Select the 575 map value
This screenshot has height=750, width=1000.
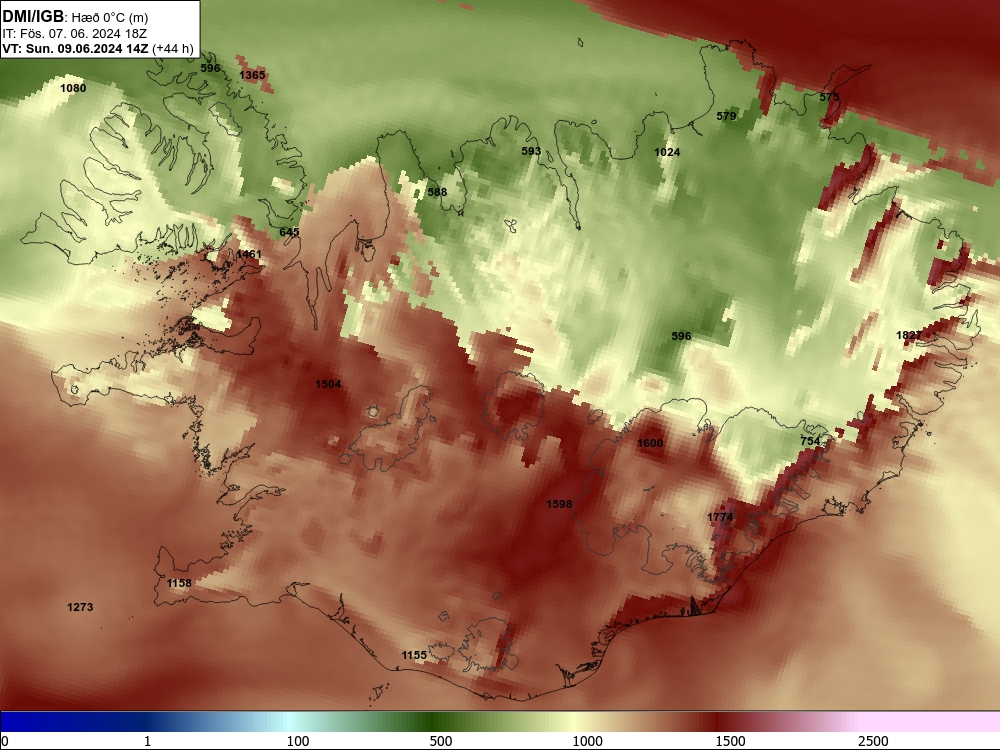pyautogui.click(x=829, y=97)
